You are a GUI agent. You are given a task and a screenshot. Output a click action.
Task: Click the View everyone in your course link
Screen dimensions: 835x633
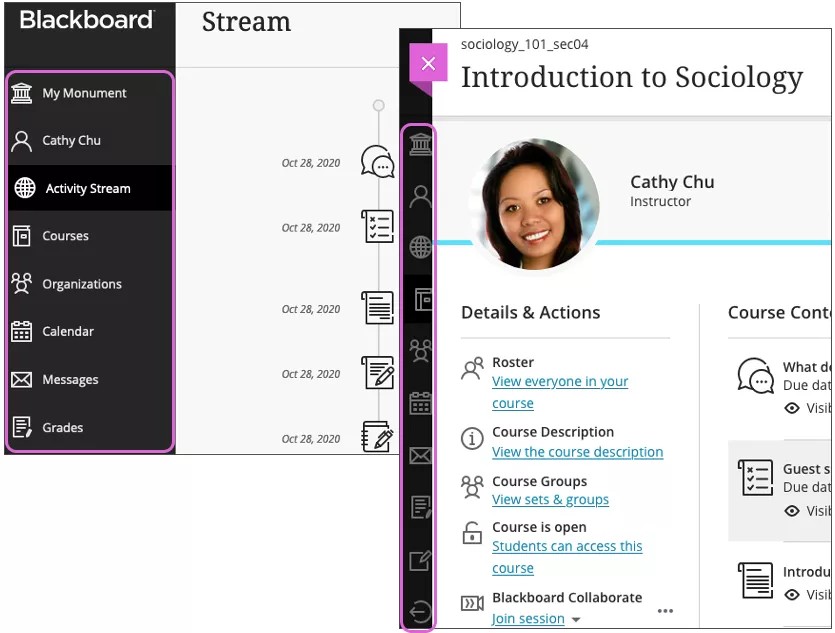560,381
